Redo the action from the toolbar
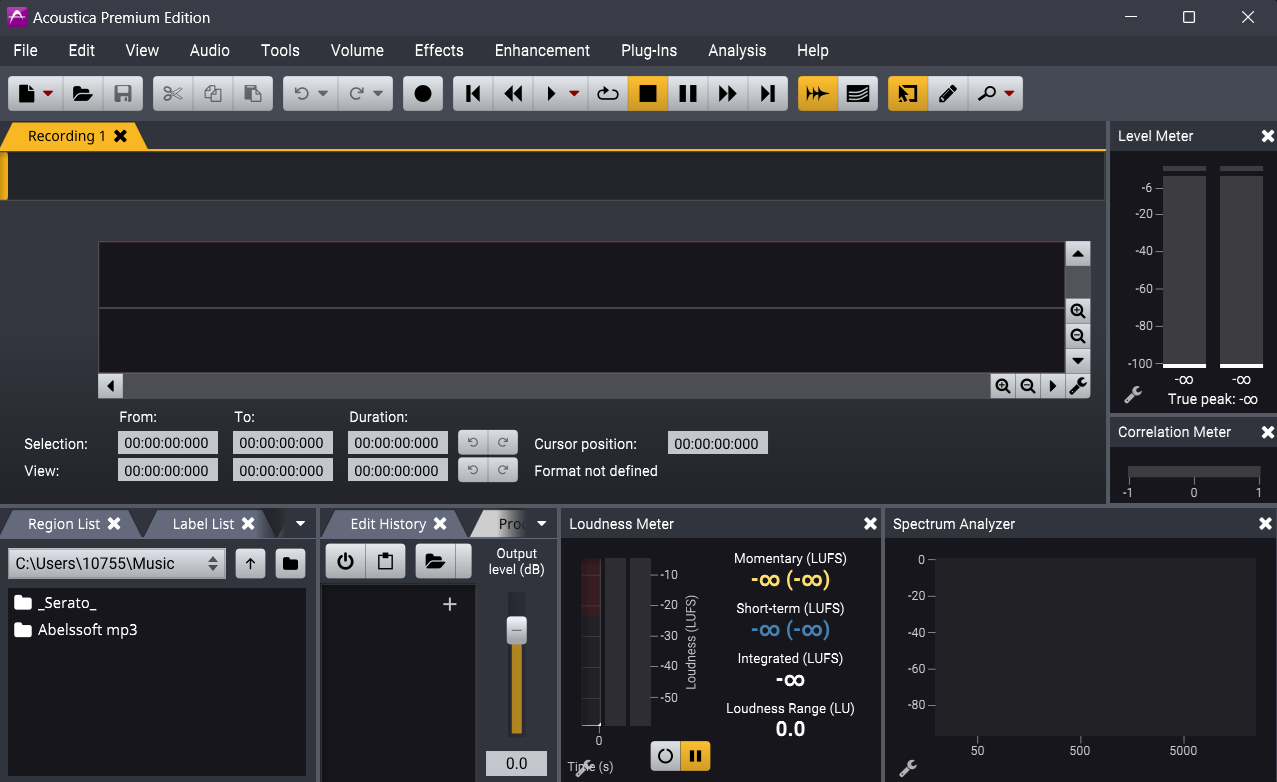This screenshot has width=1277, height=782. (356, 94)
